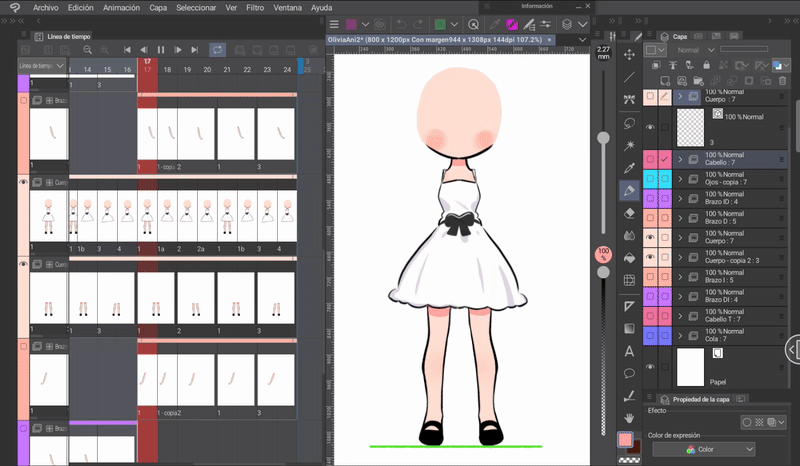Select the Hand move tool
Screen dimensions: 800x466
629,417
